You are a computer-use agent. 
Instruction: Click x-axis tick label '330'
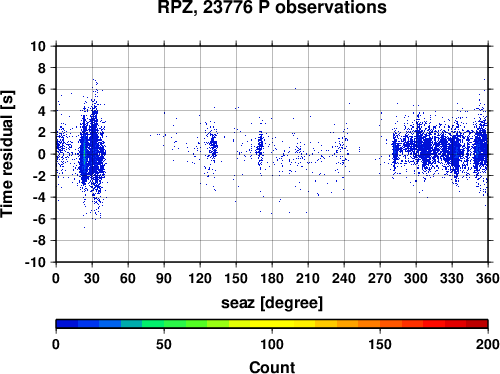point(452,278)
